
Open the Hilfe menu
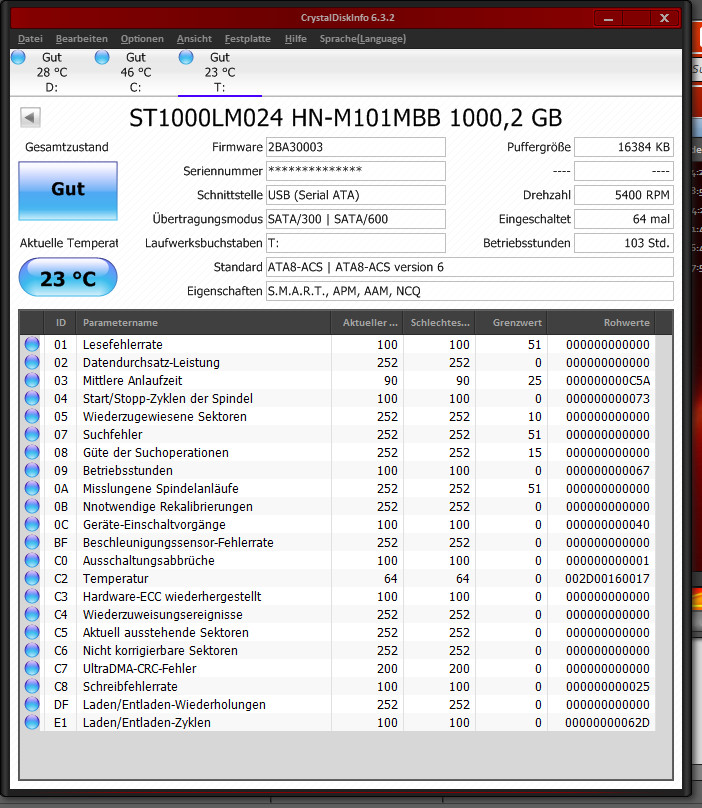295,39
